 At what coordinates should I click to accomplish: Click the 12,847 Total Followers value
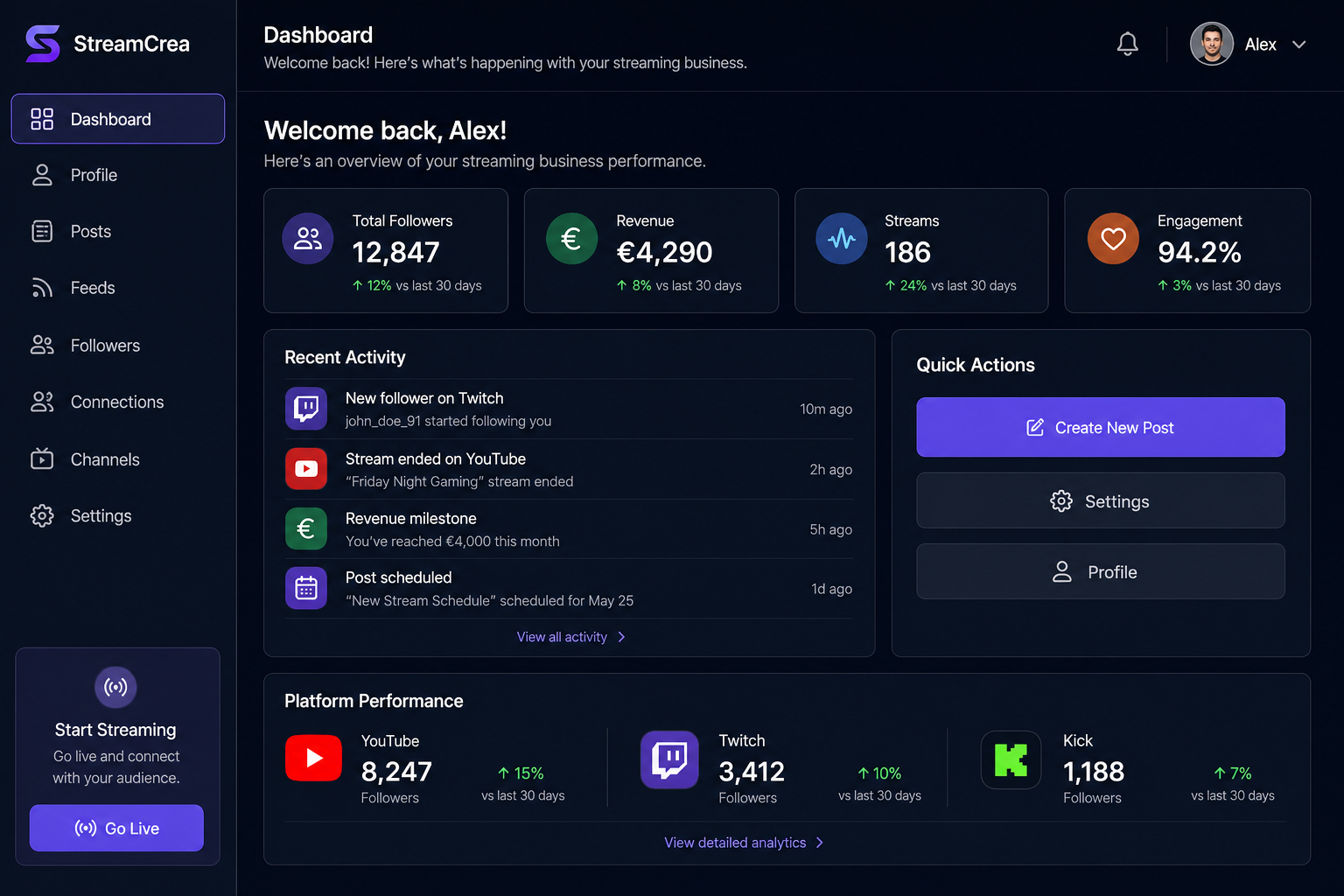coord(395,253)
